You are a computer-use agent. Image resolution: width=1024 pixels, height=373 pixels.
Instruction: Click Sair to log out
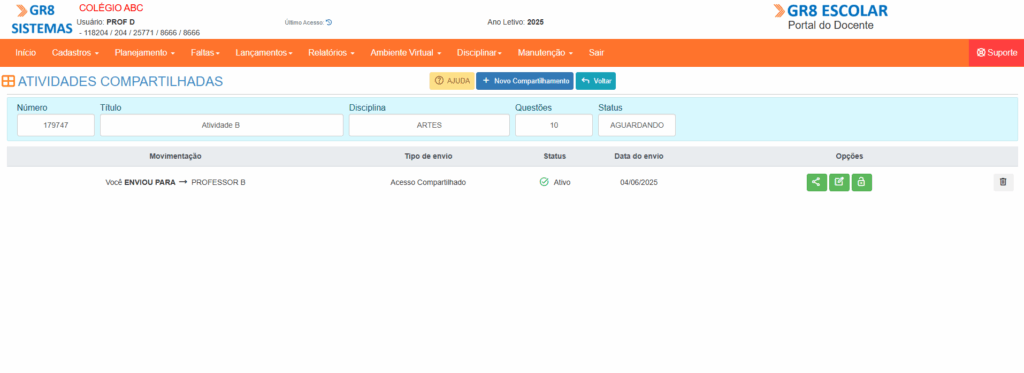click(x=596, y=53)
